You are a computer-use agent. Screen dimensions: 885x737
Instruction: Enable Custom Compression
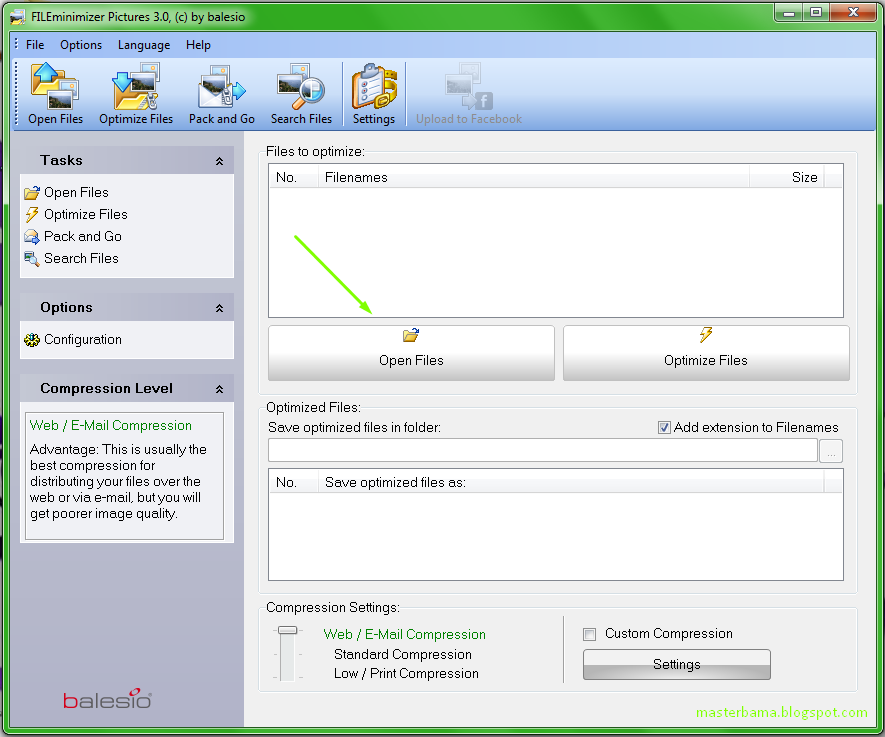590,633
